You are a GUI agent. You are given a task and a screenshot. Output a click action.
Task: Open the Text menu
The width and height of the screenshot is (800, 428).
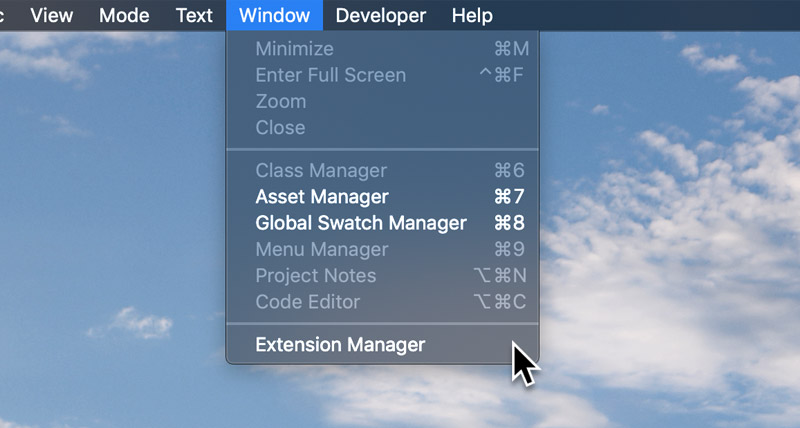tap(194, 15)
